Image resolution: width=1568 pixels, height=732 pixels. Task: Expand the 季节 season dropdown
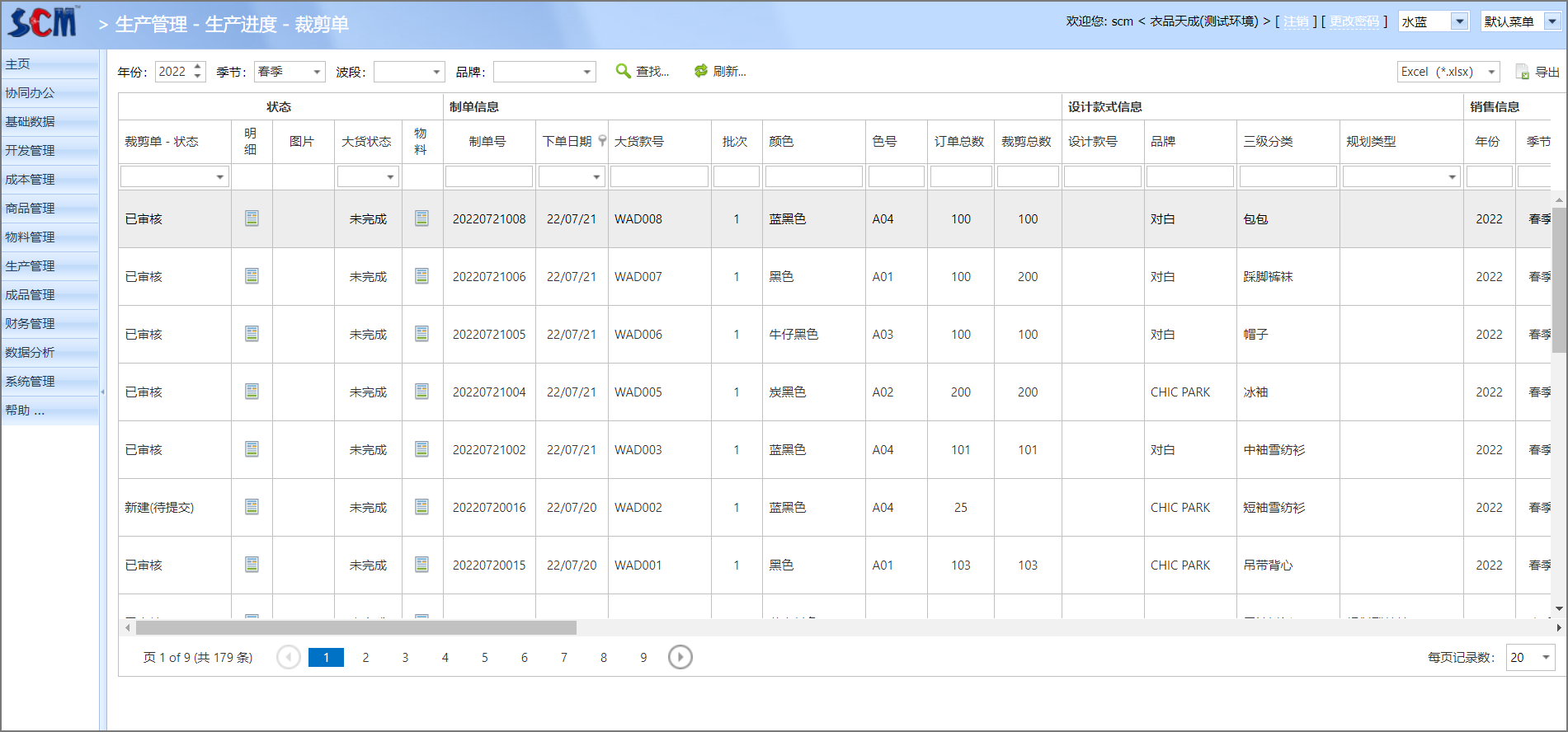point(316,73)
